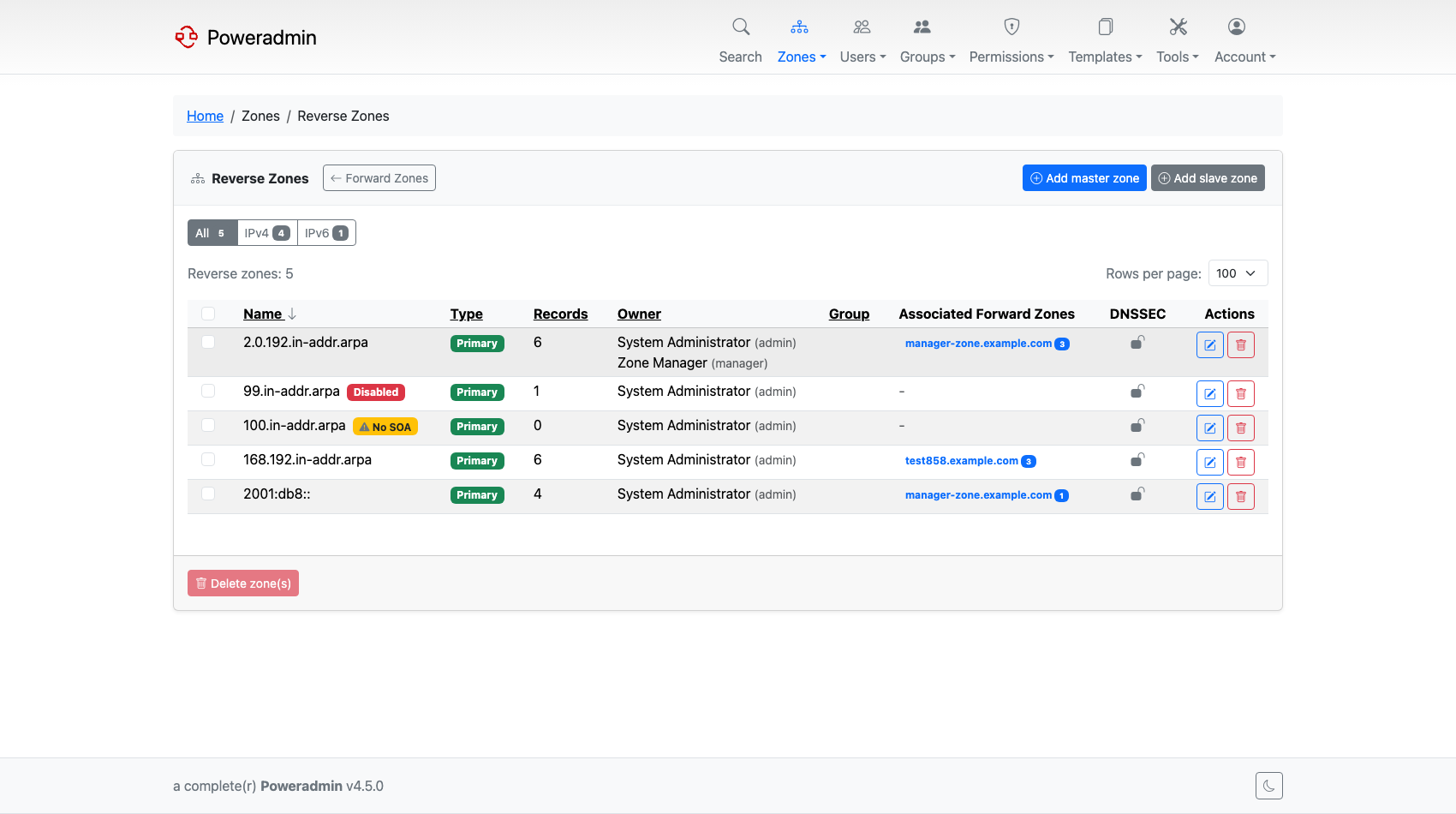Screen dimensions: 1456x814
Task: Click Delete zone(s) button
Action: (243, 584)
